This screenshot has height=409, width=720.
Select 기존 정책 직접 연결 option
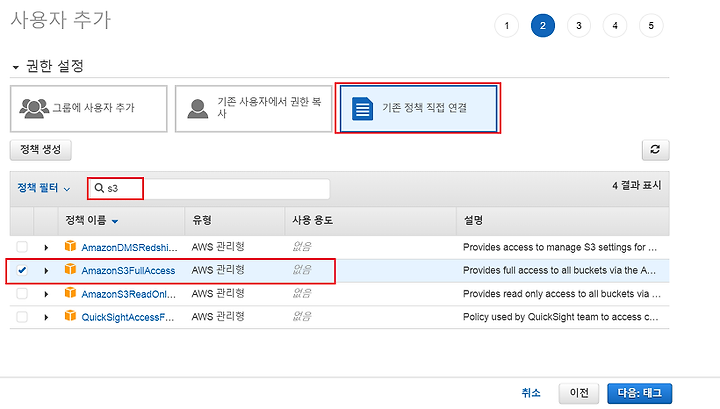coord(418,109)
